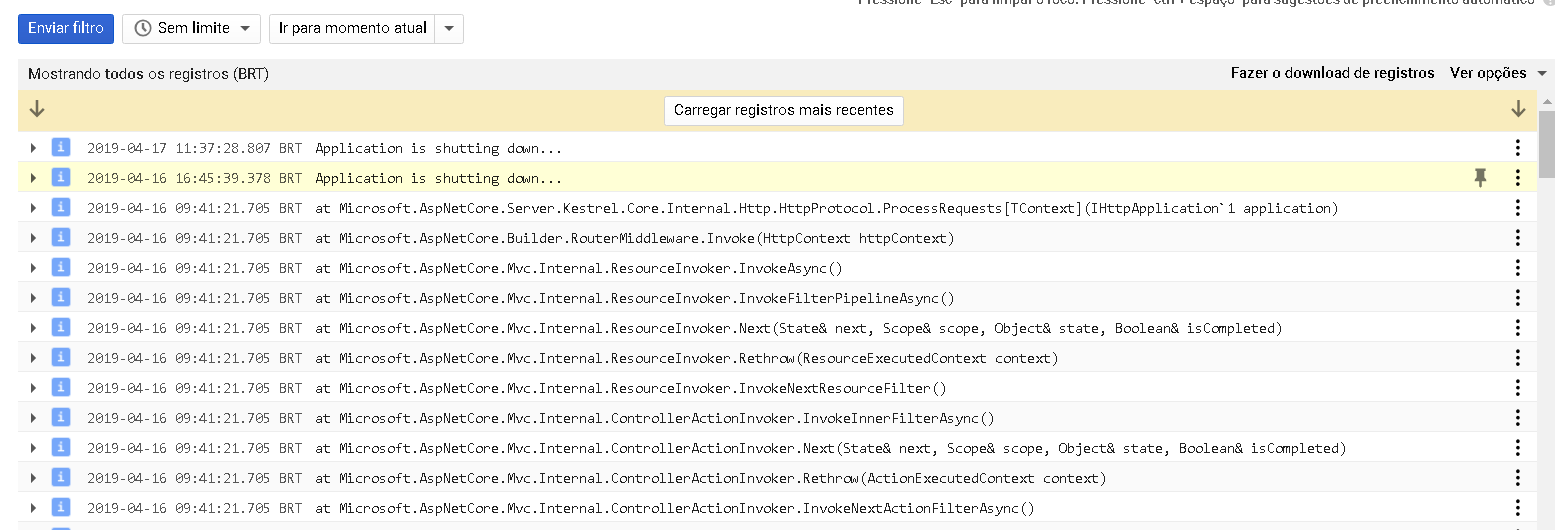Click info severity icon on 16:45:39.378 entry
Screen dimensions: 1555x530
pyautogui.click(x=61, y=177)
